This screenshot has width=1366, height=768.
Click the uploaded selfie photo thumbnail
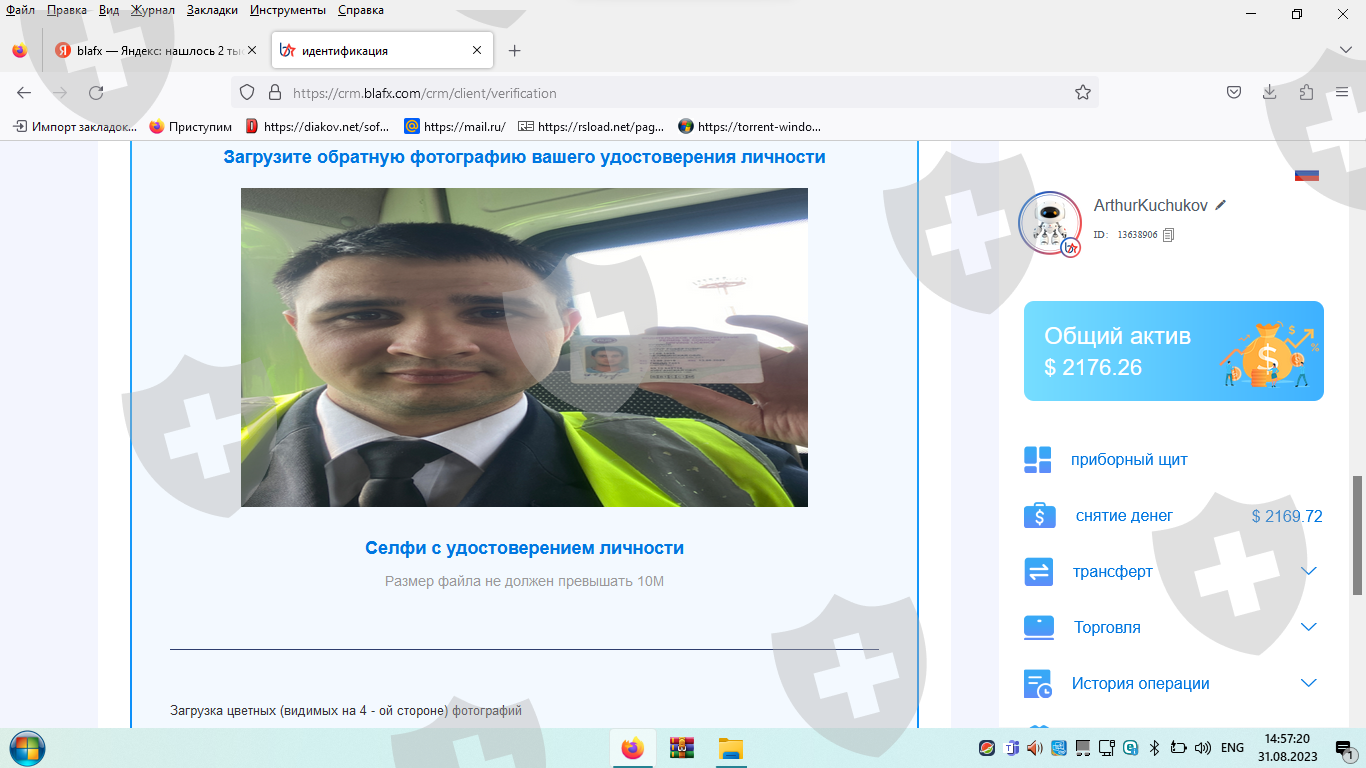point(524,347)
